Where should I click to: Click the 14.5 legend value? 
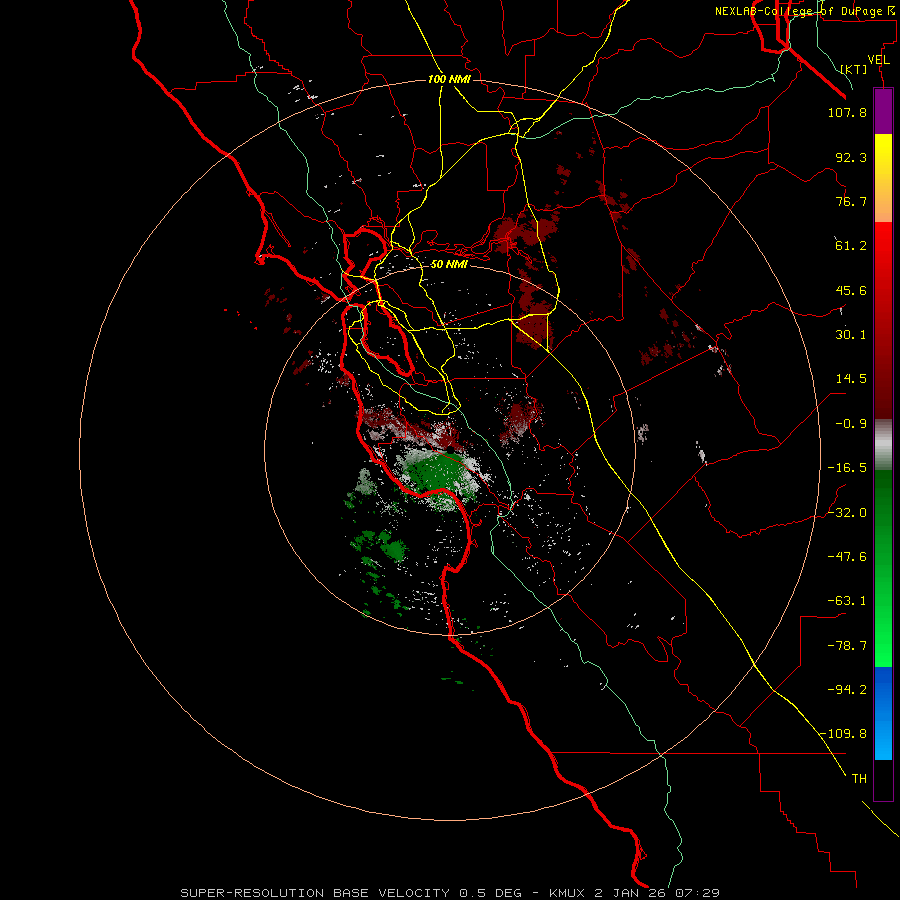(x=851, y=379)
